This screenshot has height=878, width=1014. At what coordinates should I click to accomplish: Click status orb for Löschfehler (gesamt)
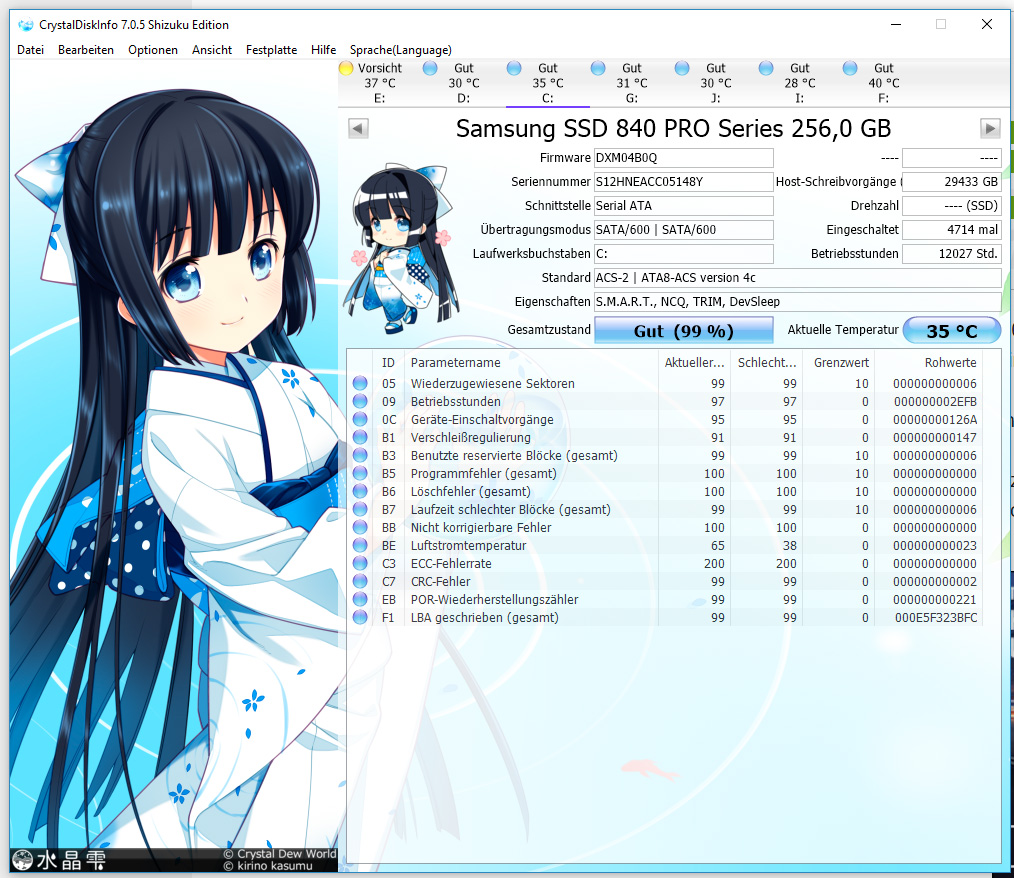coord(360,491)
